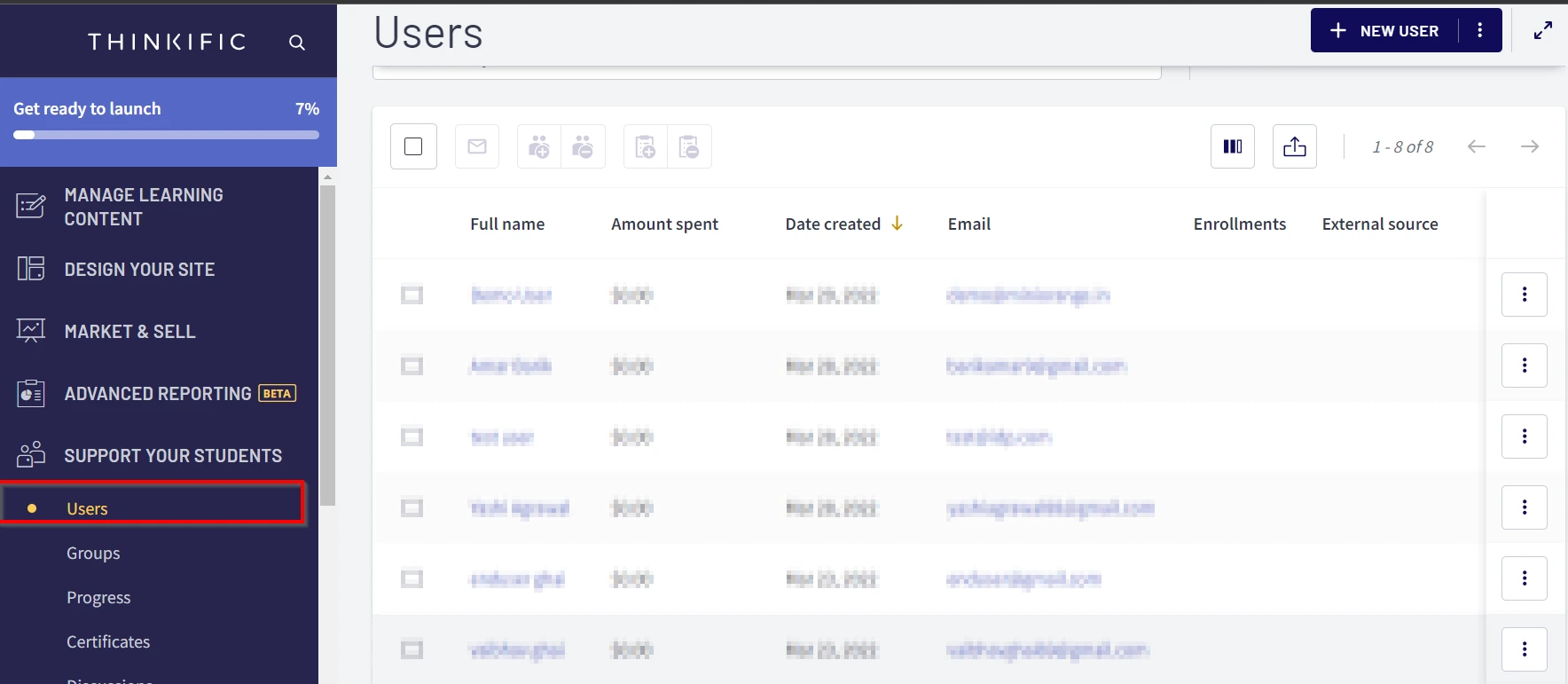Click the Design Your Site layout icon
Screen dimensions: 1568x684
pyautogui.click(x=31, y=268)
